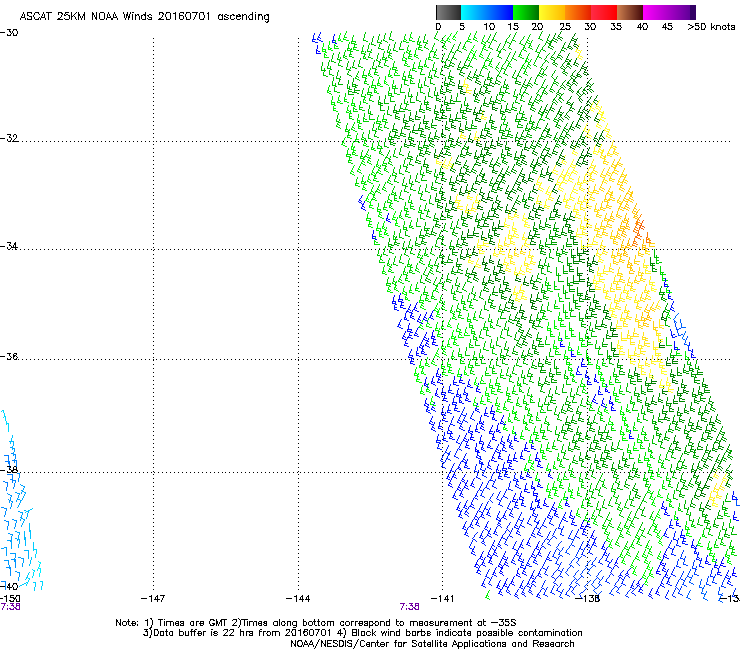The width and height of the screenshot is (740, 650).
Task: Click the '35' legend scale label
Action: pyautogui.click(x=616, y=26)
